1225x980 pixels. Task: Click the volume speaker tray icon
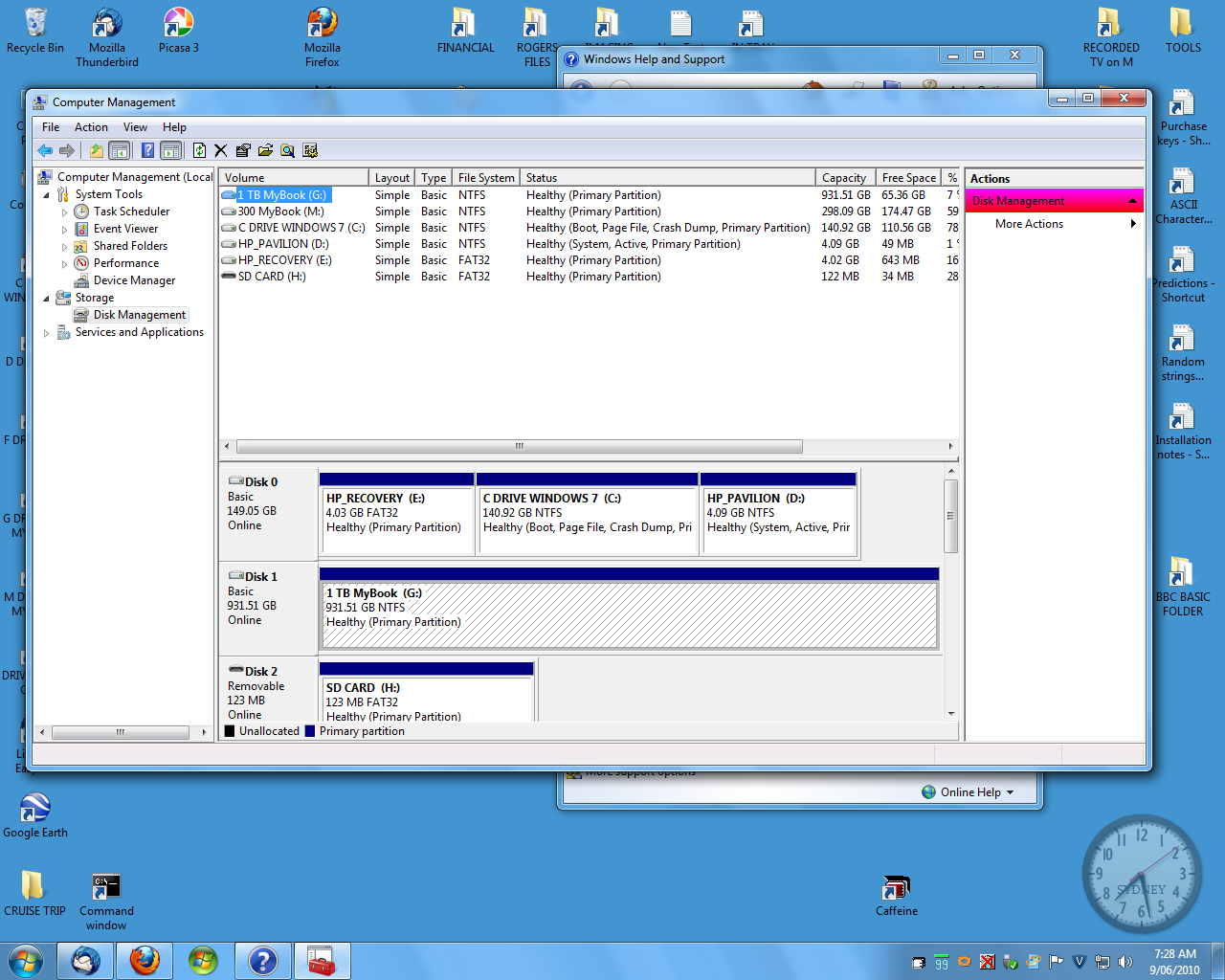point(1125,962)
